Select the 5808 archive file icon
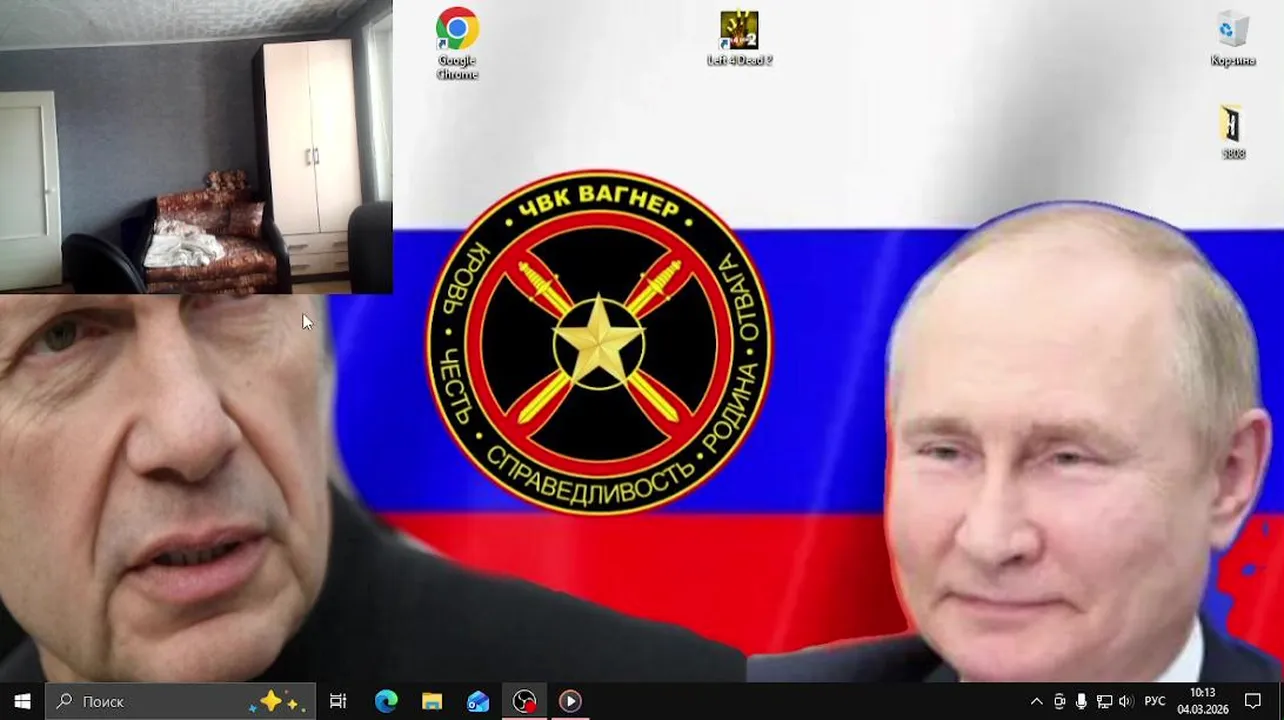 [1233, 132]
